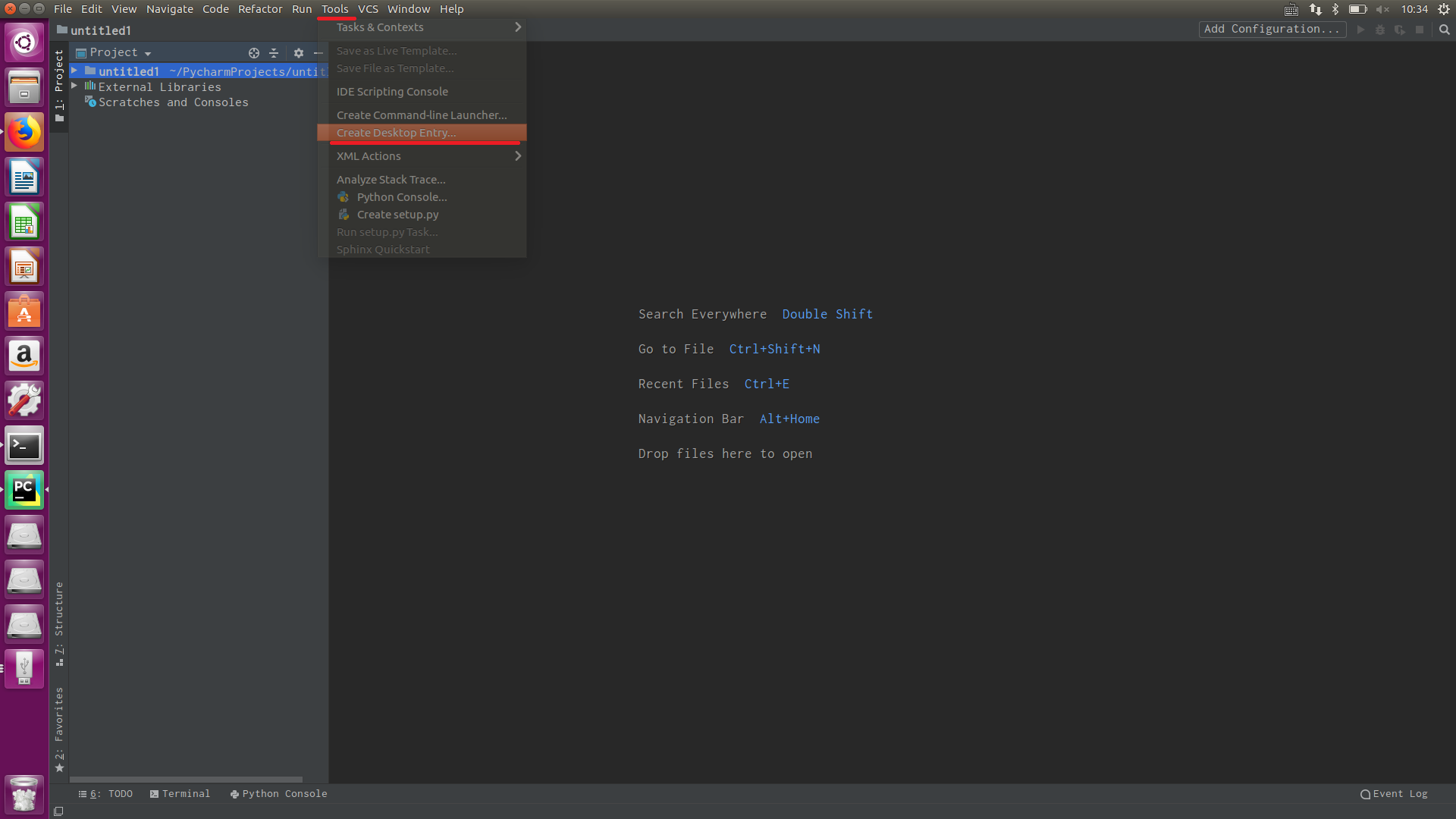Toggle tool window quick-access button at bottom-left
This screenshot has width=1456, height=819.
coord(58,811)
